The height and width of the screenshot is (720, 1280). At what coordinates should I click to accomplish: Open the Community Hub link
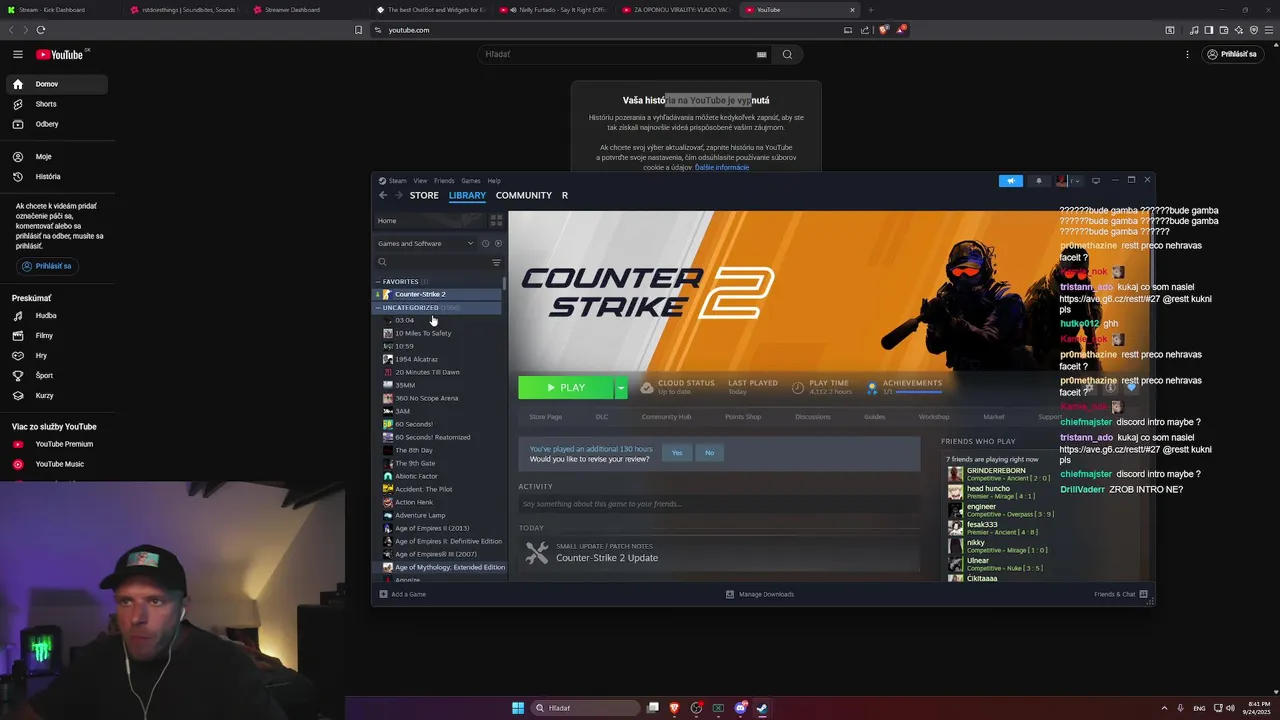coord(666,417)
